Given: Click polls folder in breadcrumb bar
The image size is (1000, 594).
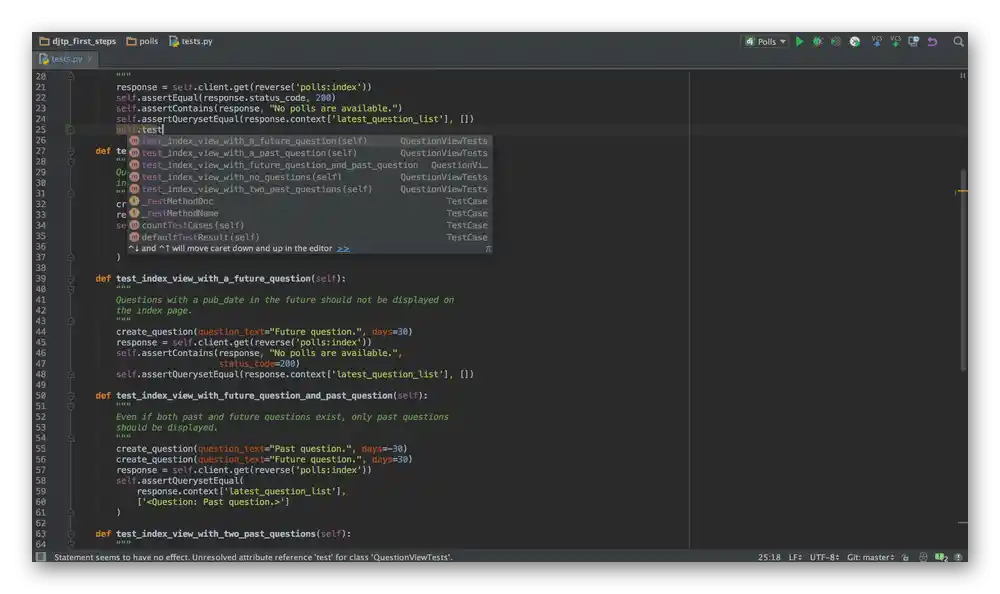Looking at the screenshot, I should coord(142,41).
